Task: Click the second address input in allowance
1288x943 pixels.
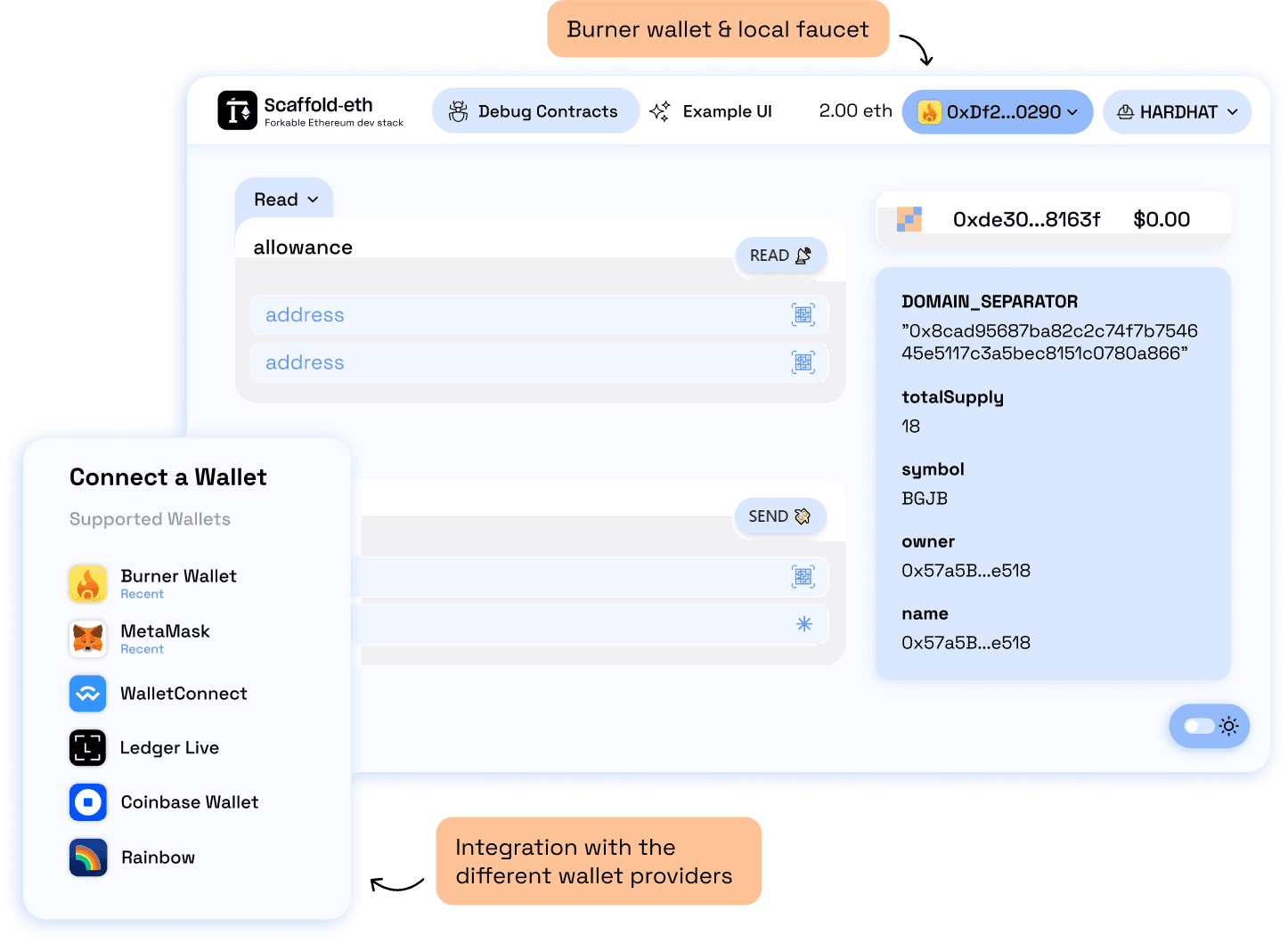Action: point(539,362)
